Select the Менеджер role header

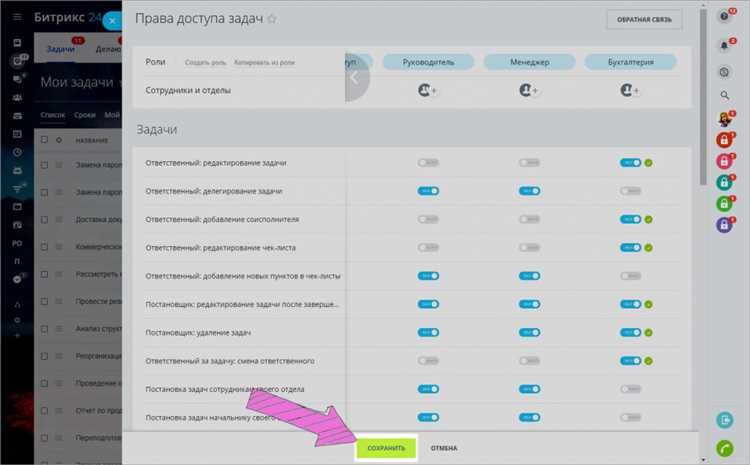pos(529,62)
